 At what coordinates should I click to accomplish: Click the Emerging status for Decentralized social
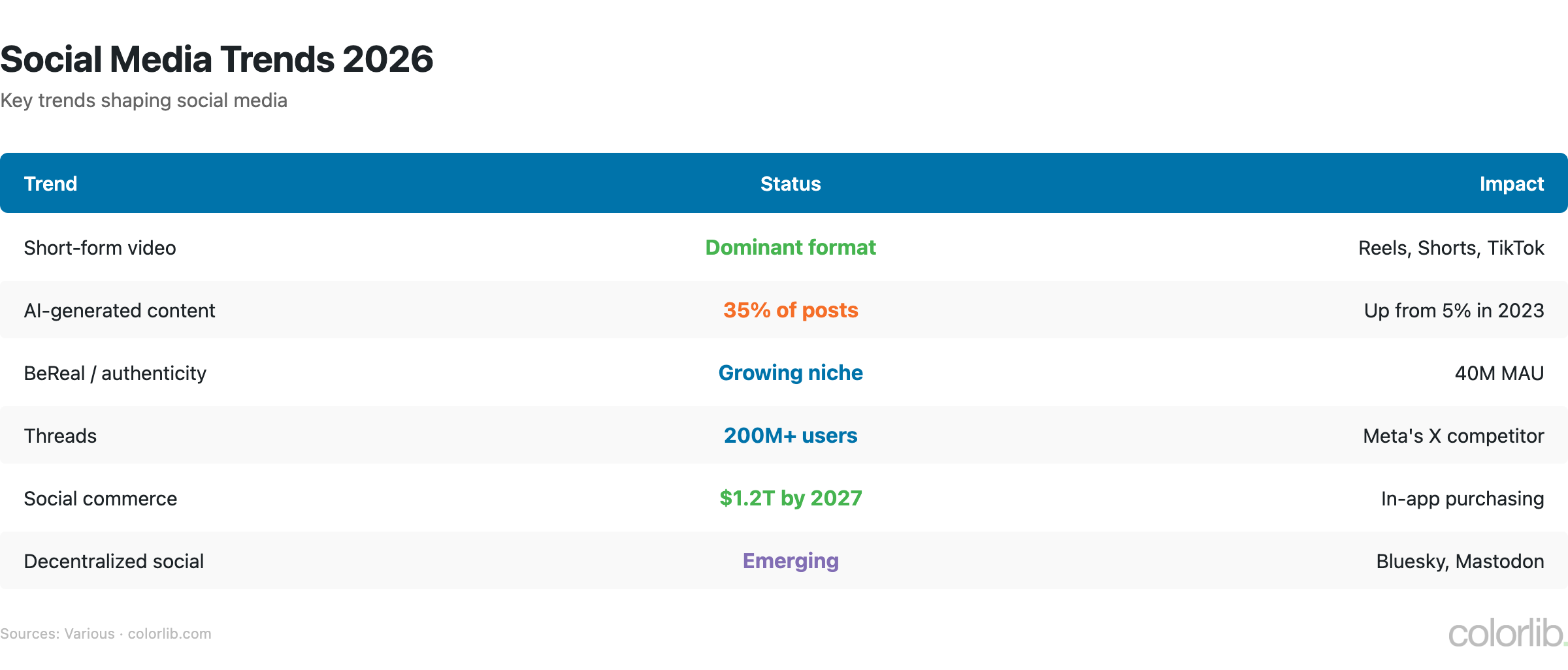tap(791, 561)
